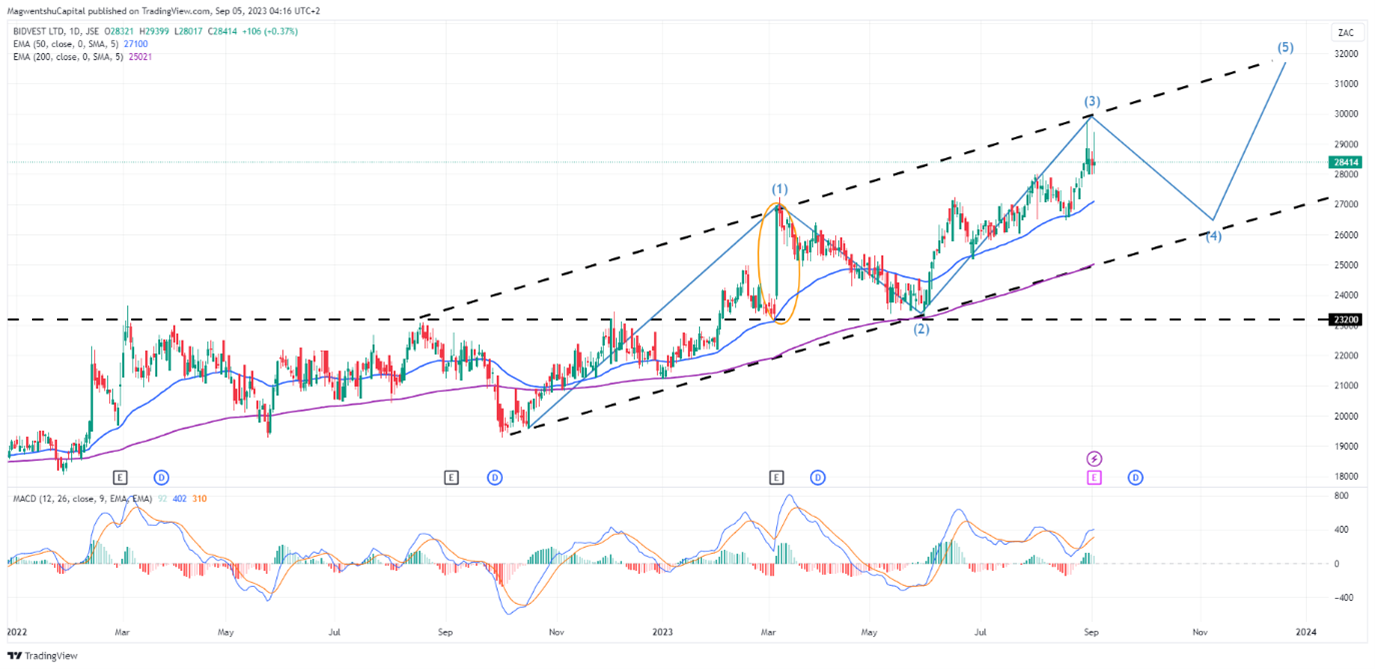Click the purple lightning bolt event icon
Viewport: 1375px width, 669px height.
coord(1094,458)
